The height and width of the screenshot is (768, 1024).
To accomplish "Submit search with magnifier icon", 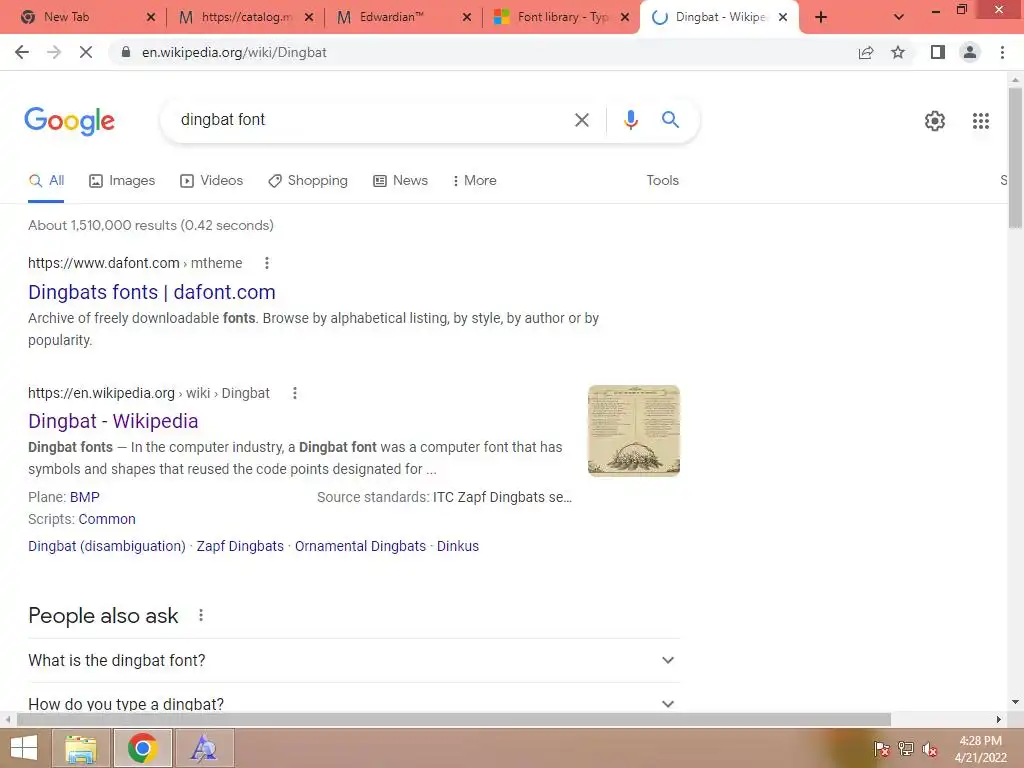I will pos(670,120).
